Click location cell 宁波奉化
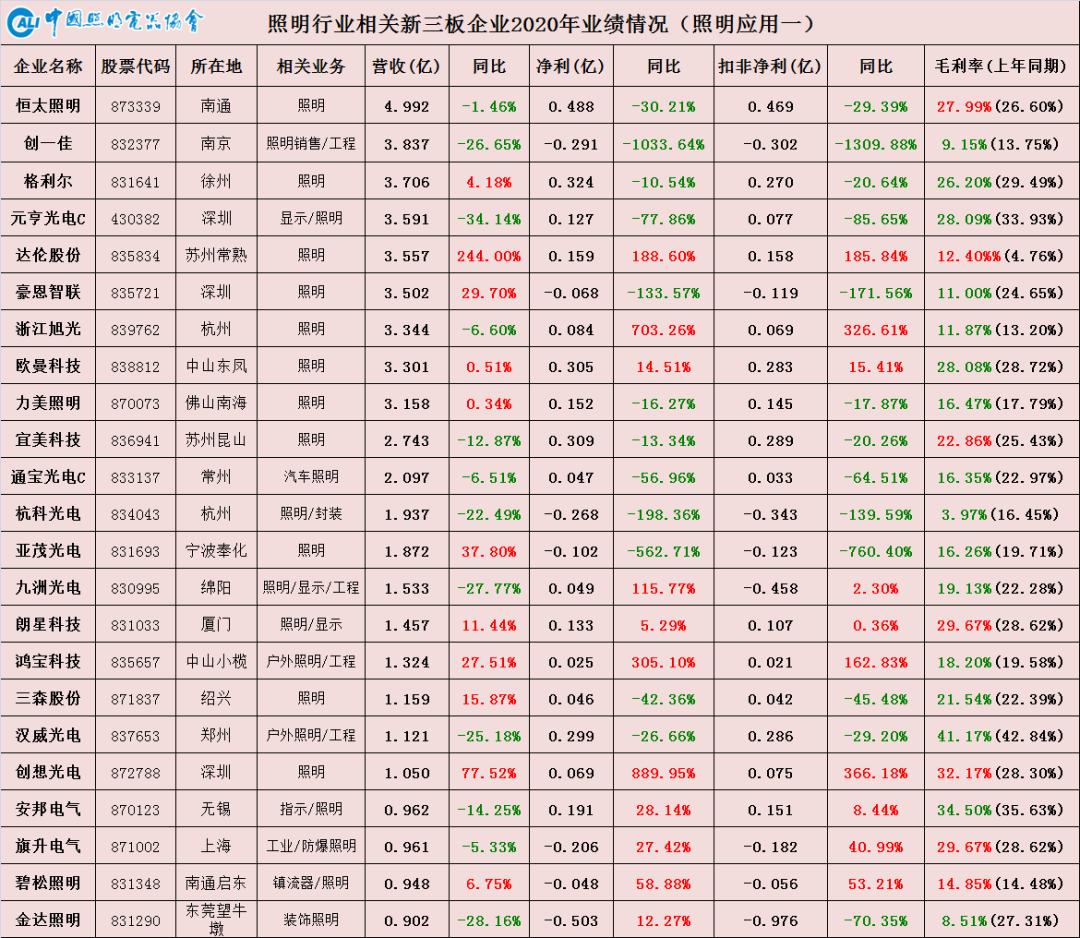1080x938 pixels. pos(216,551)
